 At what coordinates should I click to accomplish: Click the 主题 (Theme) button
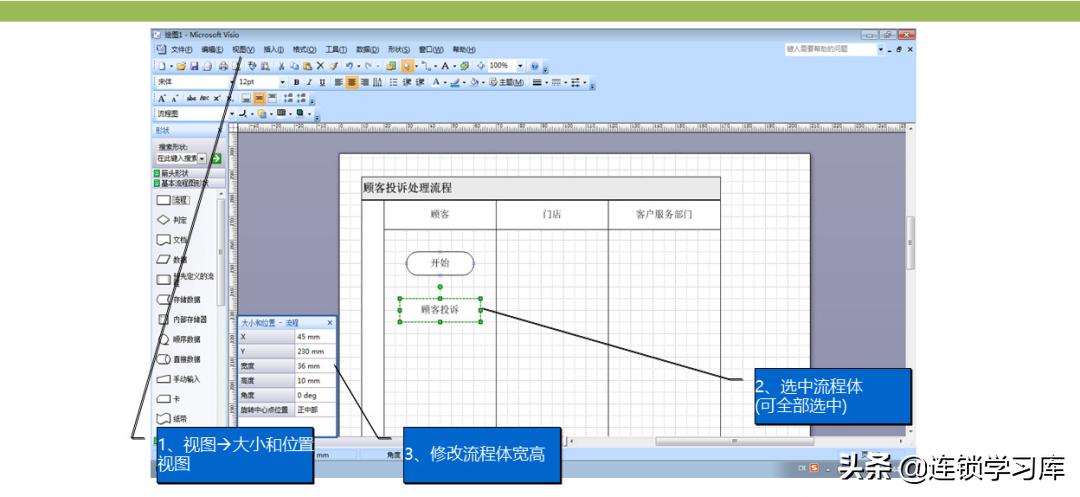pos(507,82)
